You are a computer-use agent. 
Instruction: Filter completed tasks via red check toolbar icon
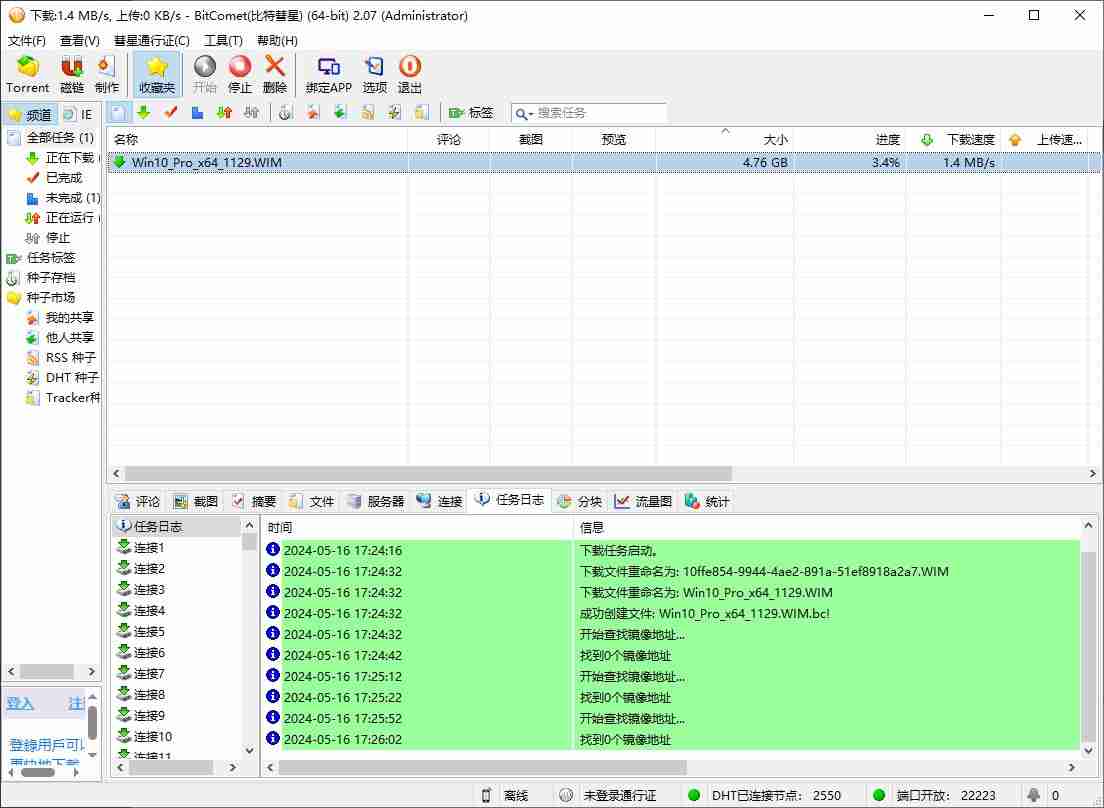point(170,113)
